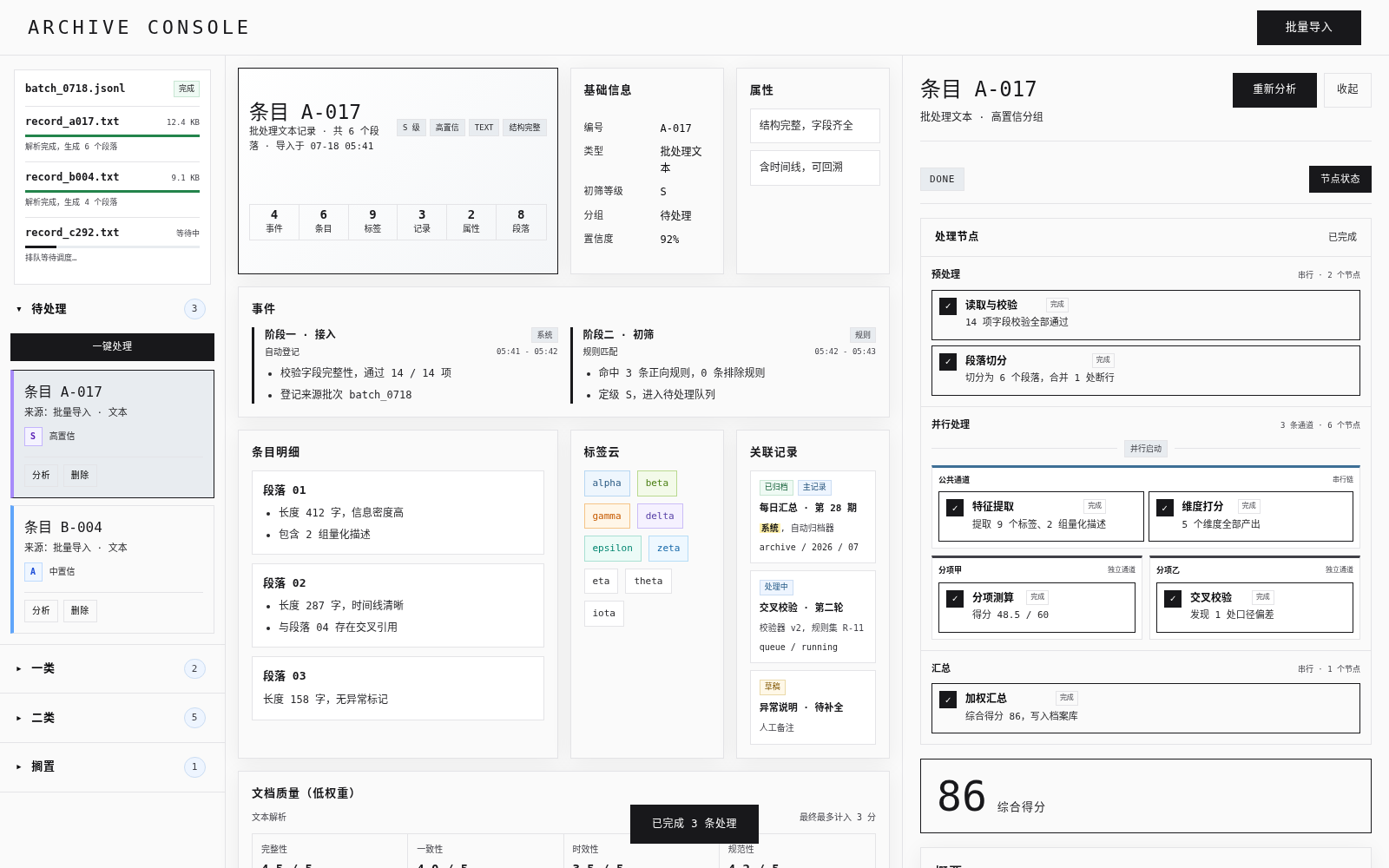Open file record_a017.txt
The width and height of the screenshot is (1389, 868).
coord(112,134)
